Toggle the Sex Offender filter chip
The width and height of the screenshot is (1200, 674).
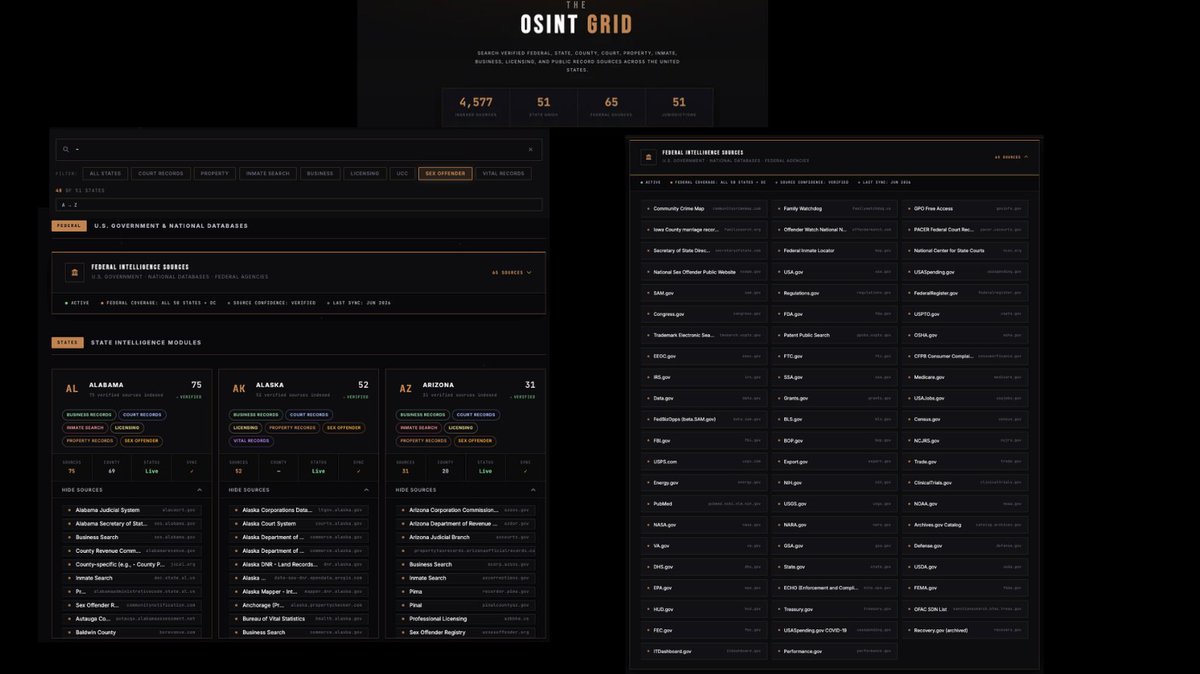445,173
